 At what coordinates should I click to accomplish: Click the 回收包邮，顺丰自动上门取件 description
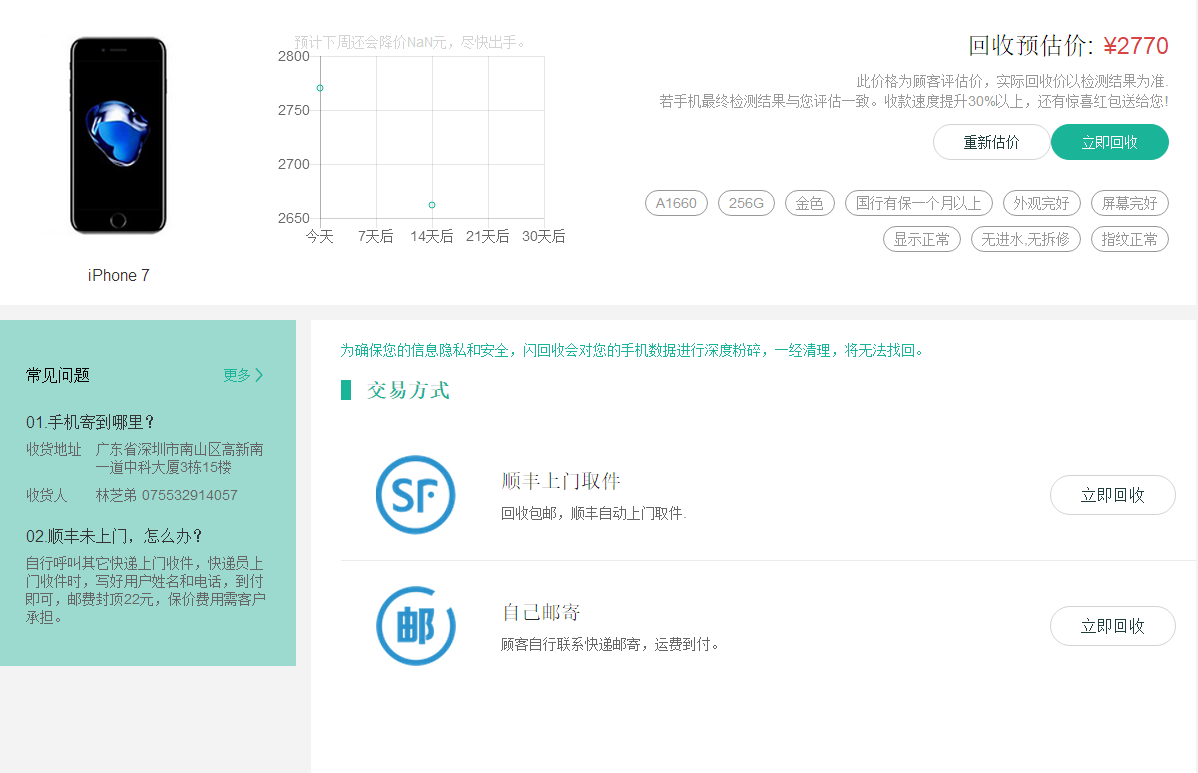pyautogui.click(x=594, y=513)
